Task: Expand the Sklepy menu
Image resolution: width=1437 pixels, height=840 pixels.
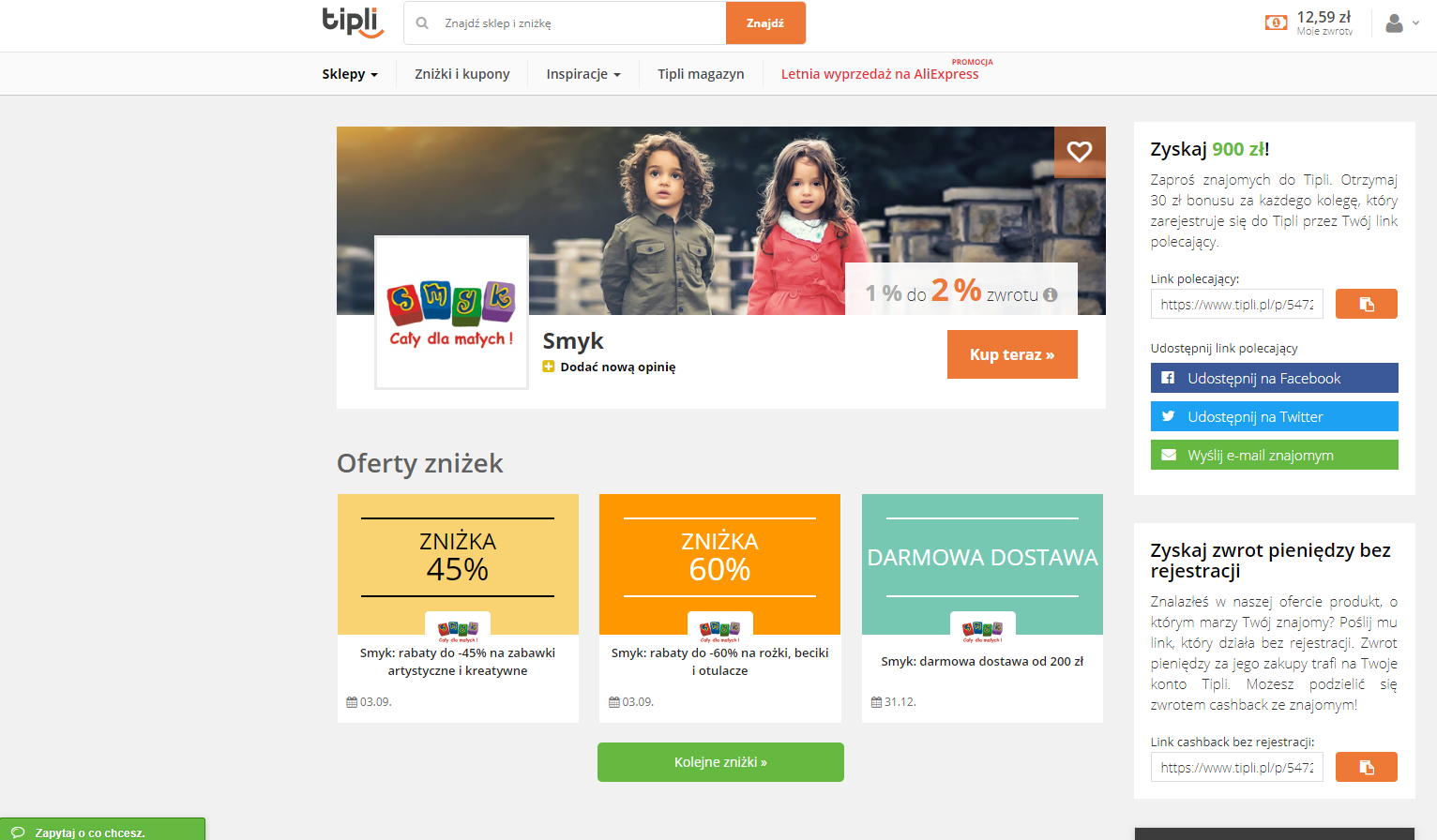Action: (350, 74)
